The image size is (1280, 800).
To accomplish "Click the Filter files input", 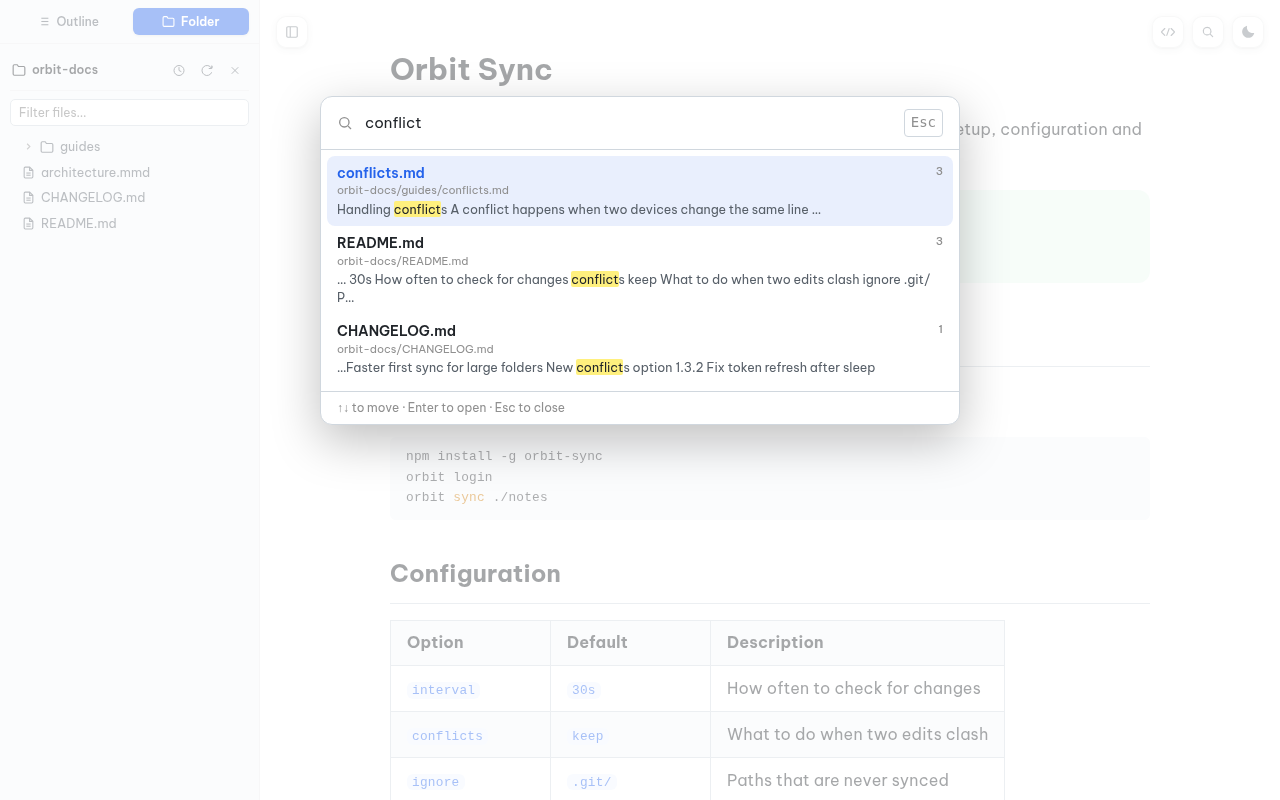I will pyautogui.click(x=129, y=112).
